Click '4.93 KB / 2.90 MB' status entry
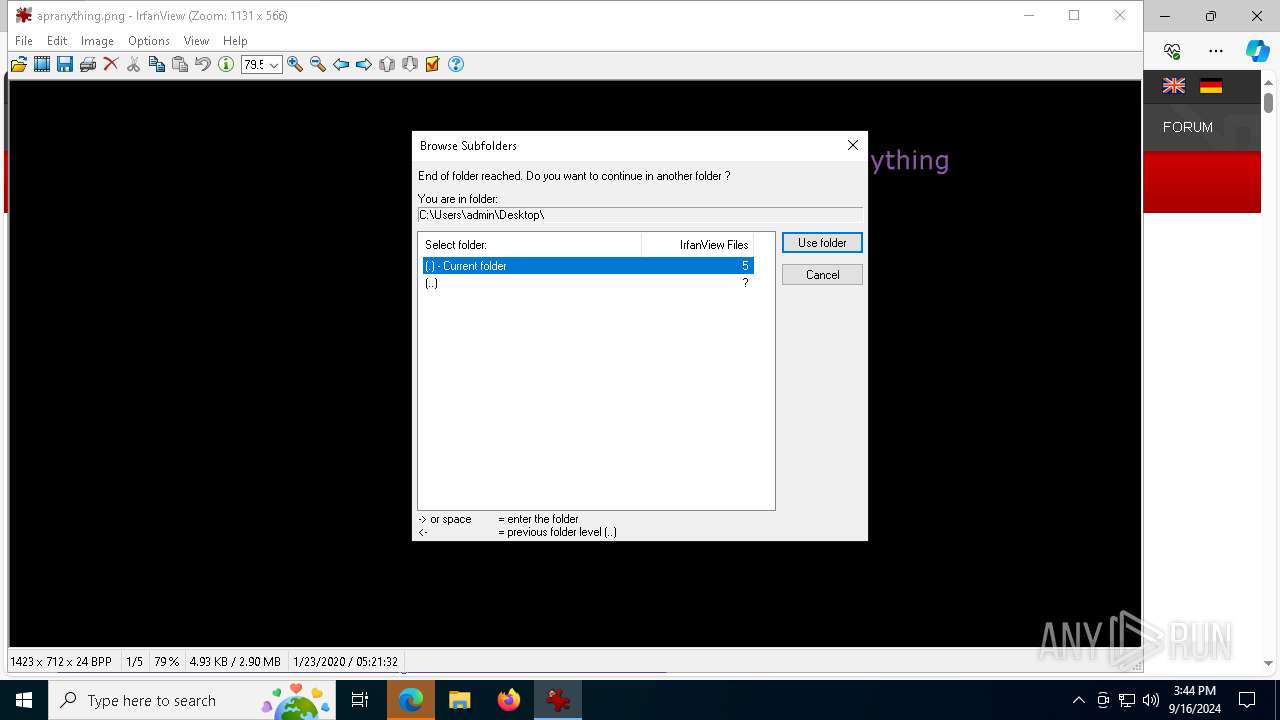1280x720 pixels. [x=235, y=662]
